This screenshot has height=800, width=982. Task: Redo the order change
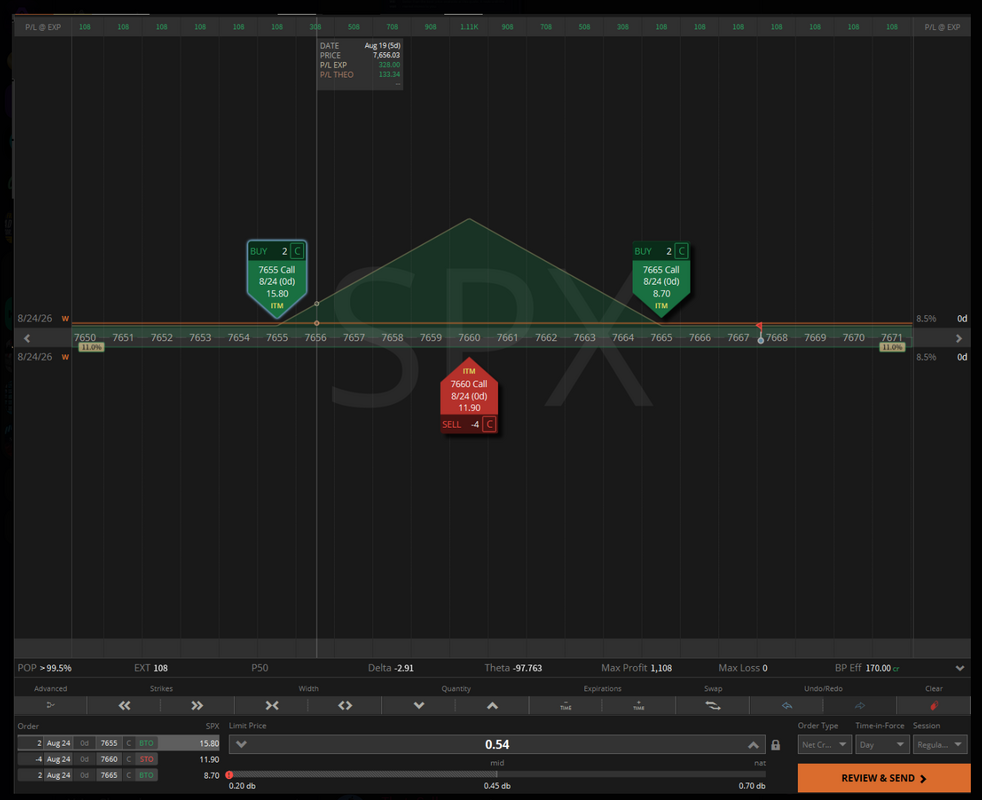tap(860, 705)
